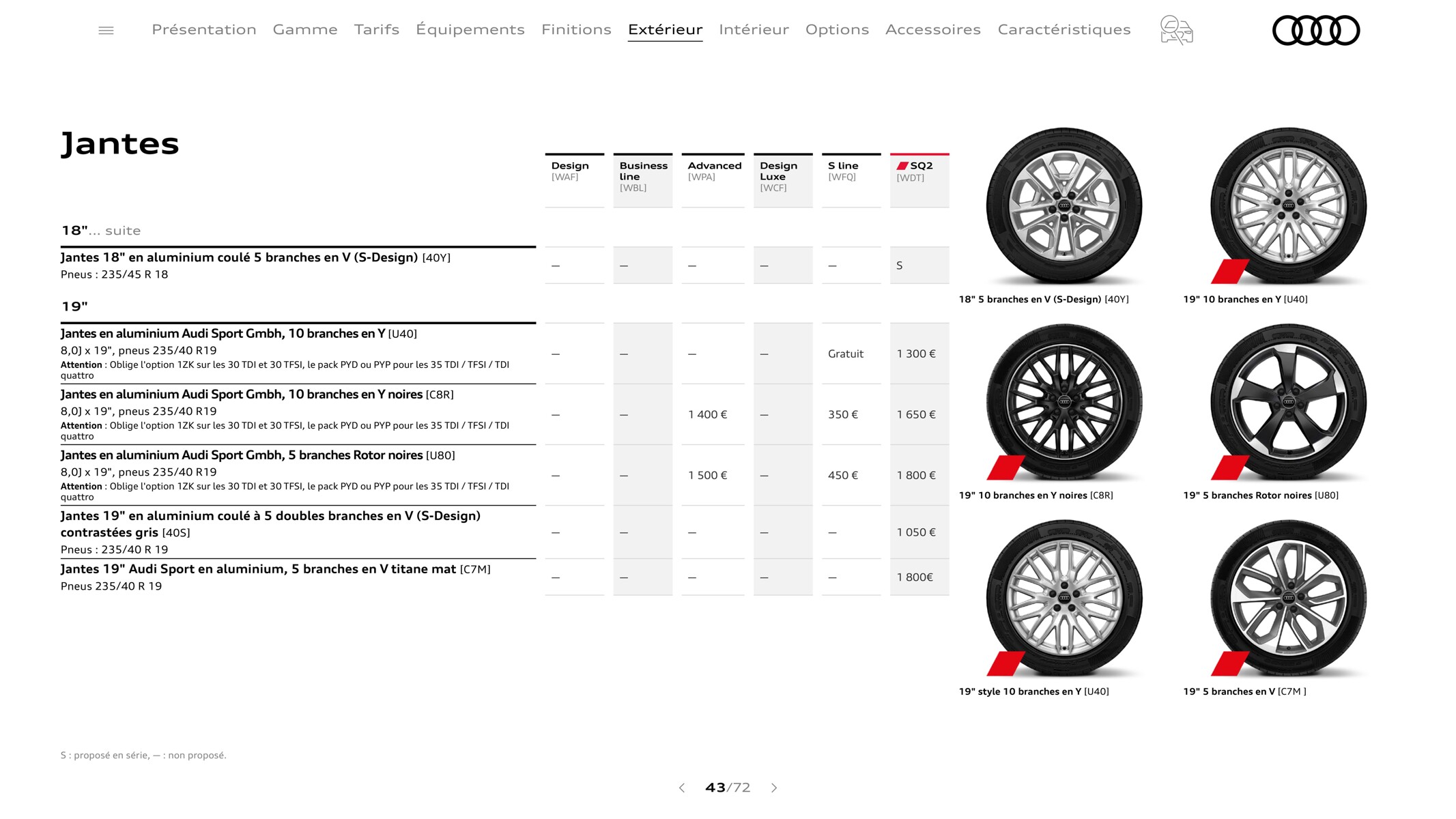Screen dimensions: 1456x819
Task: Switch to the Équipements tab
Action: point(470,29)
